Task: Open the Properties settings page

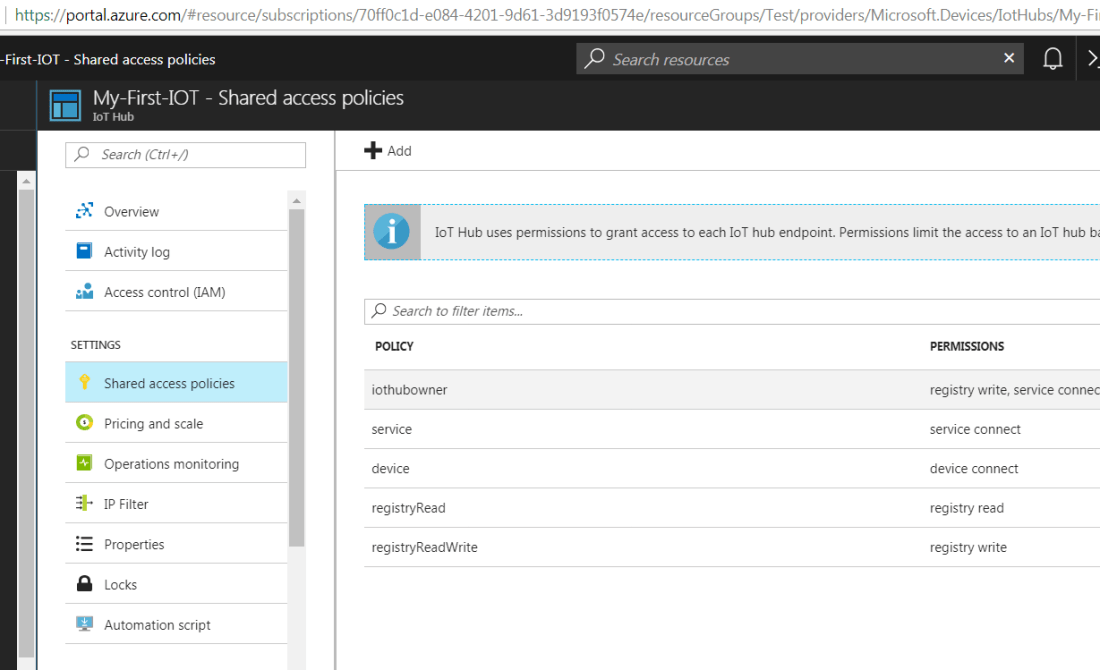Action: coord(134,544)
